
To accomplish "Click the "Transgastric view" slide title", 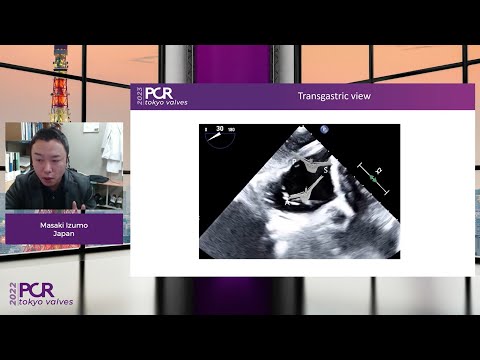I will click(334, 96).
